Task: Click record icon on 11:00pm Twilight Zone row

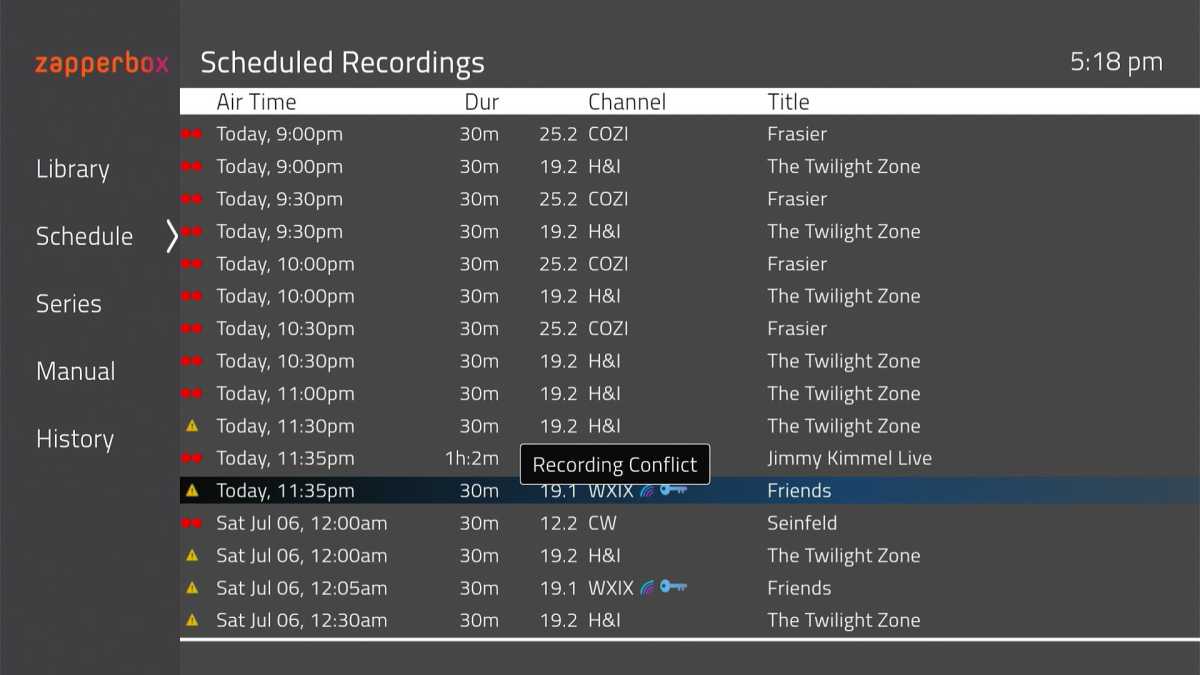Action: click(192, 393)
